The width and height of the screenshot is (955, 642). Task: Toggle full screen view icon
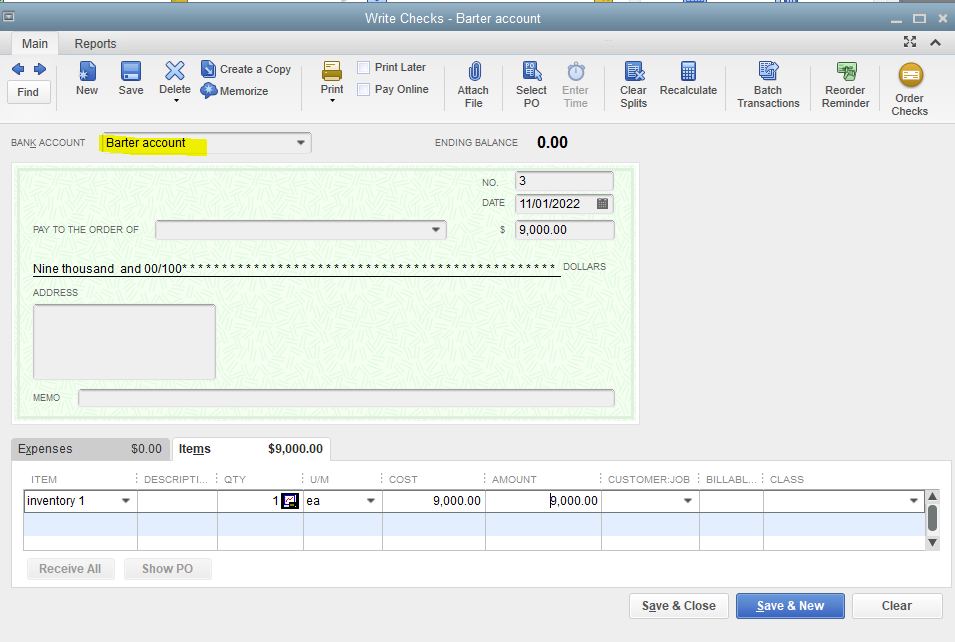[x=910, y=41]
